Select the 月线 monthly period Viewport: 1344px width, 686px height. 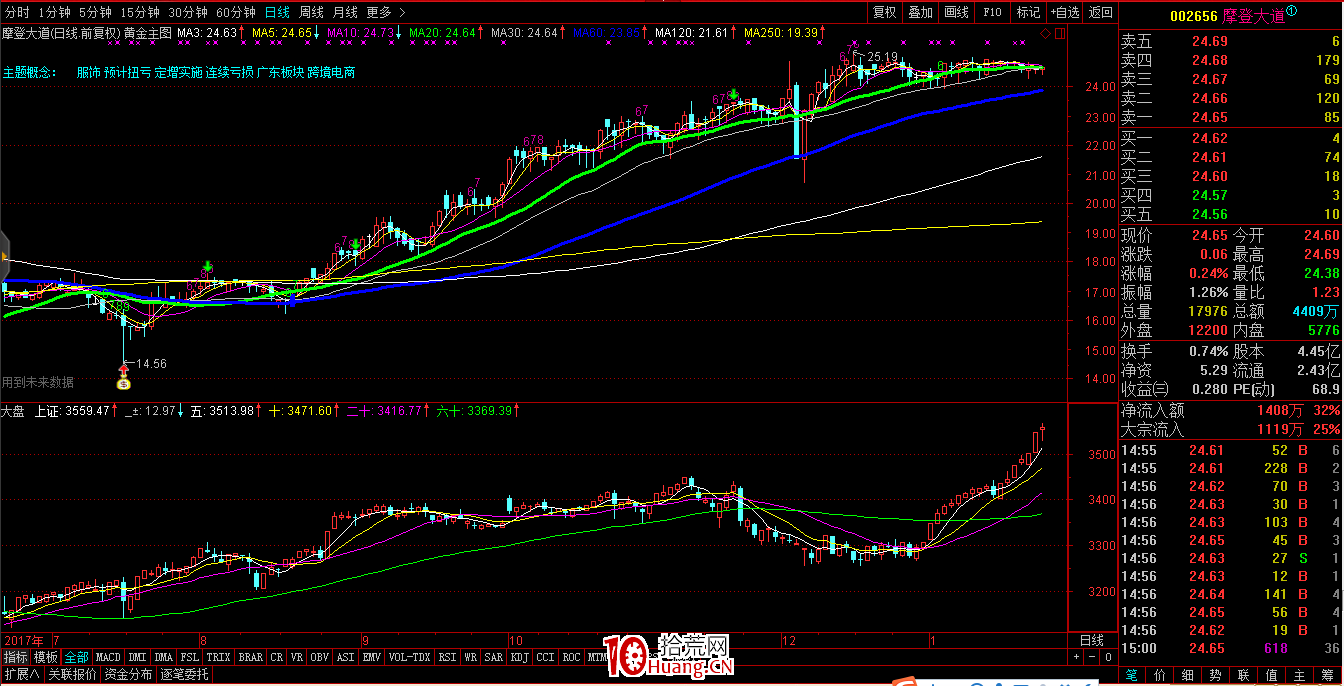point(345,12)
